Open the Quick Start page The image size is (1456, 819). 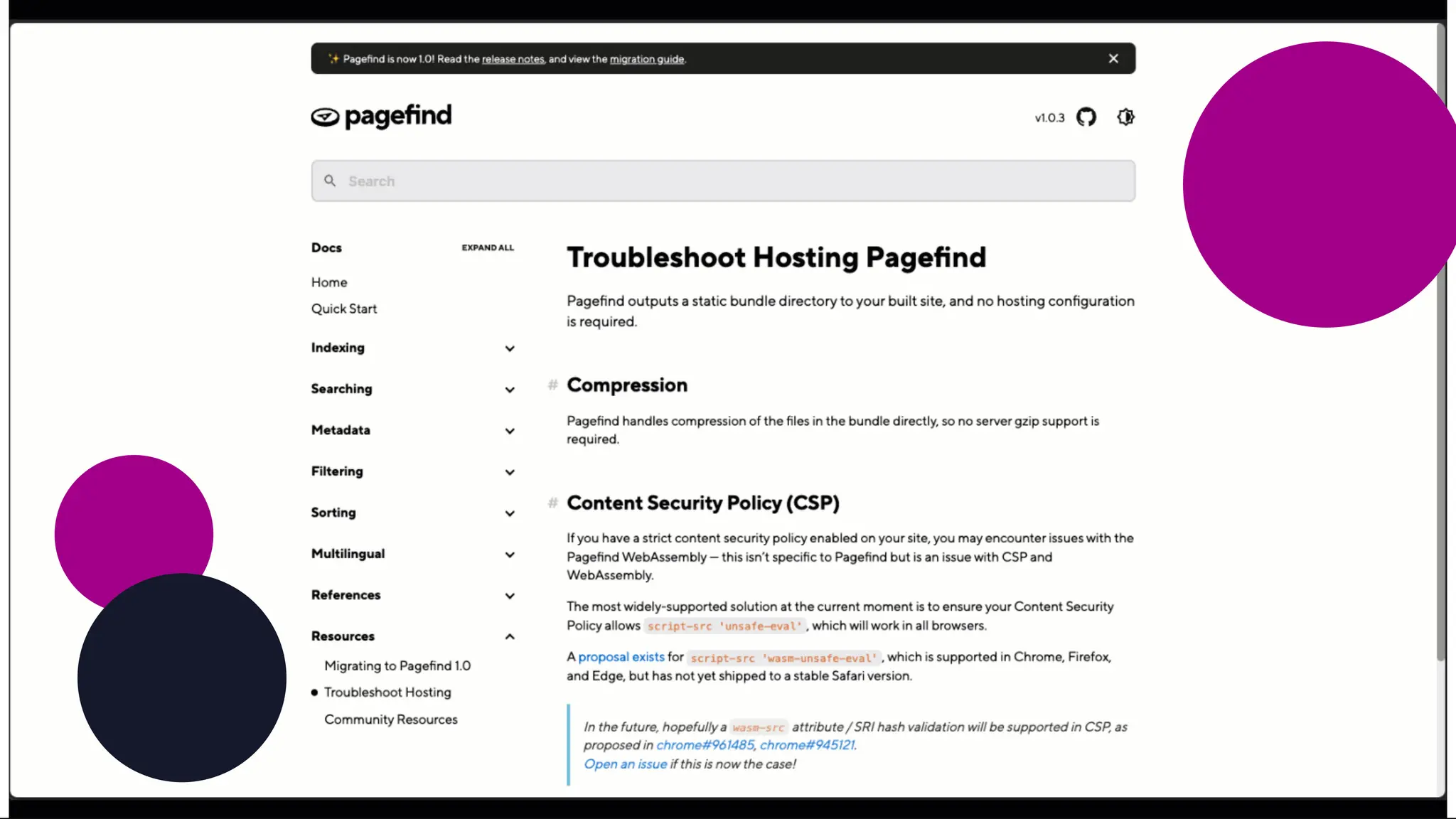click(x=344, y=309)
